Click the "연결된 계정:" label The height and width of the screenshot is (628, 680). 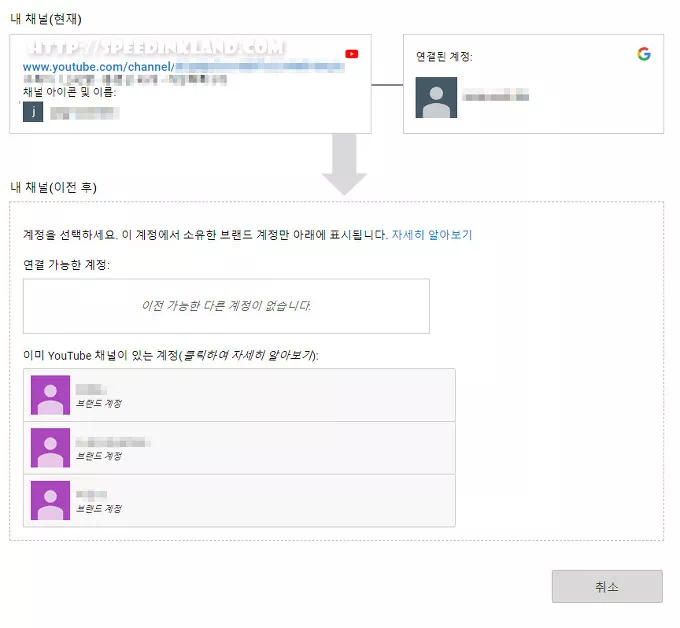tap(444, 57)
